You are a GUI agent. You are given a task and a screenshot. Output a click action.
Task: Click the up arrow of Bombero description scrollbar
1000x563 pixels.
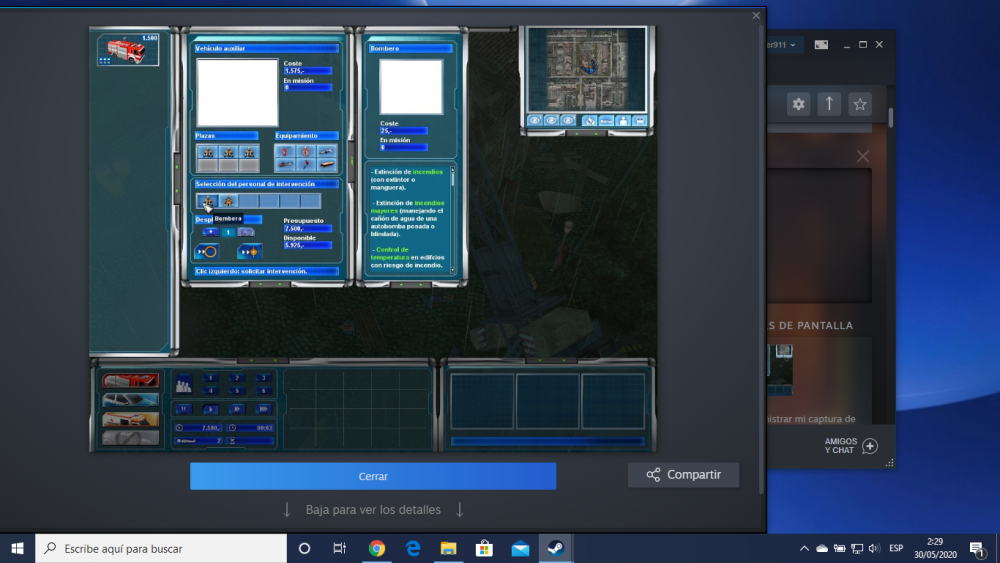pos(453,170)
